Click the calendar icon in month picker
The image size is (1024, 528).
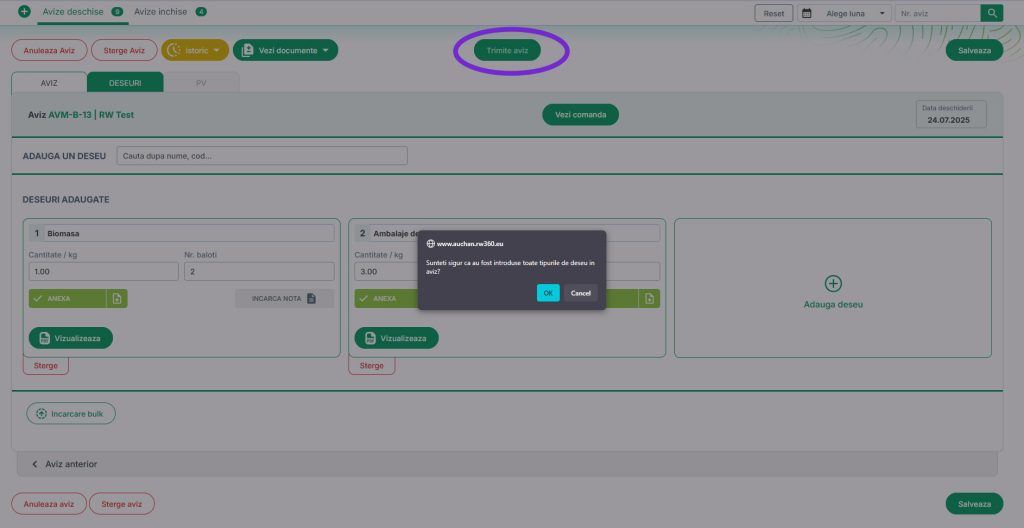coord(806,14)
